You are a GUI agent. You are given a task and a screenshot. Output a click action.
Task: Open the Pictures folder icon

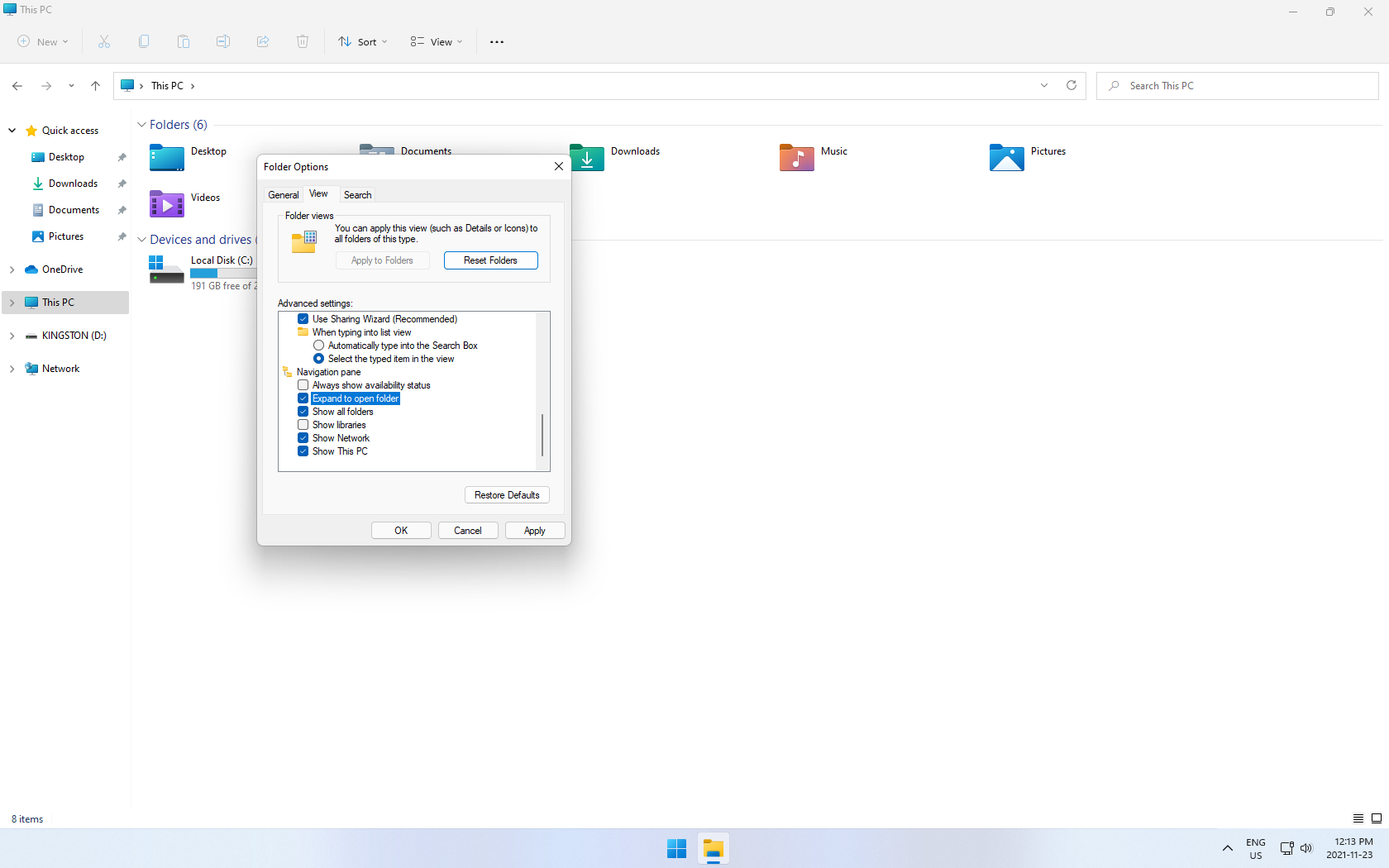coord(1006,157)
